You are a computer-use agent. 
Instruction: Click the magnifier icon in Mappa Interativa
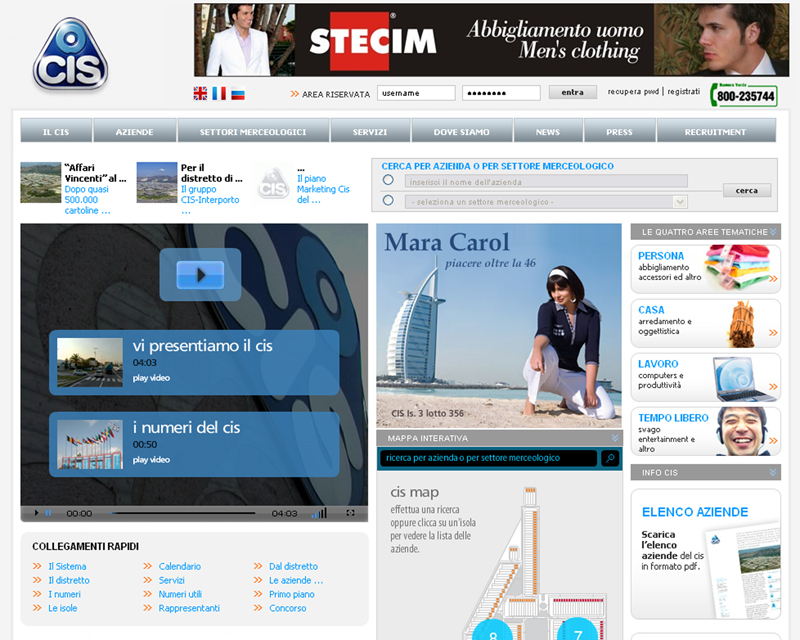(610, 458)
